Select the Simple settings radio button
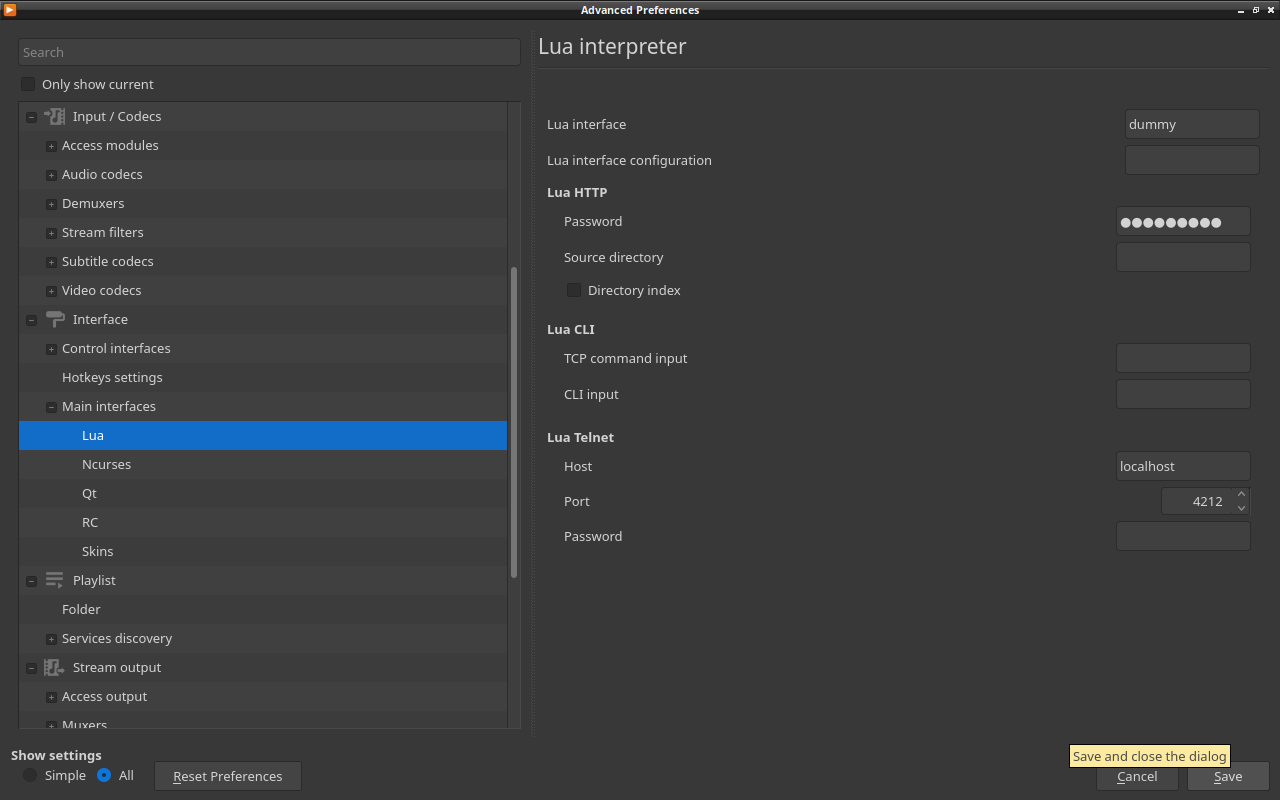The image size is (1280, 800). point(30,775)
